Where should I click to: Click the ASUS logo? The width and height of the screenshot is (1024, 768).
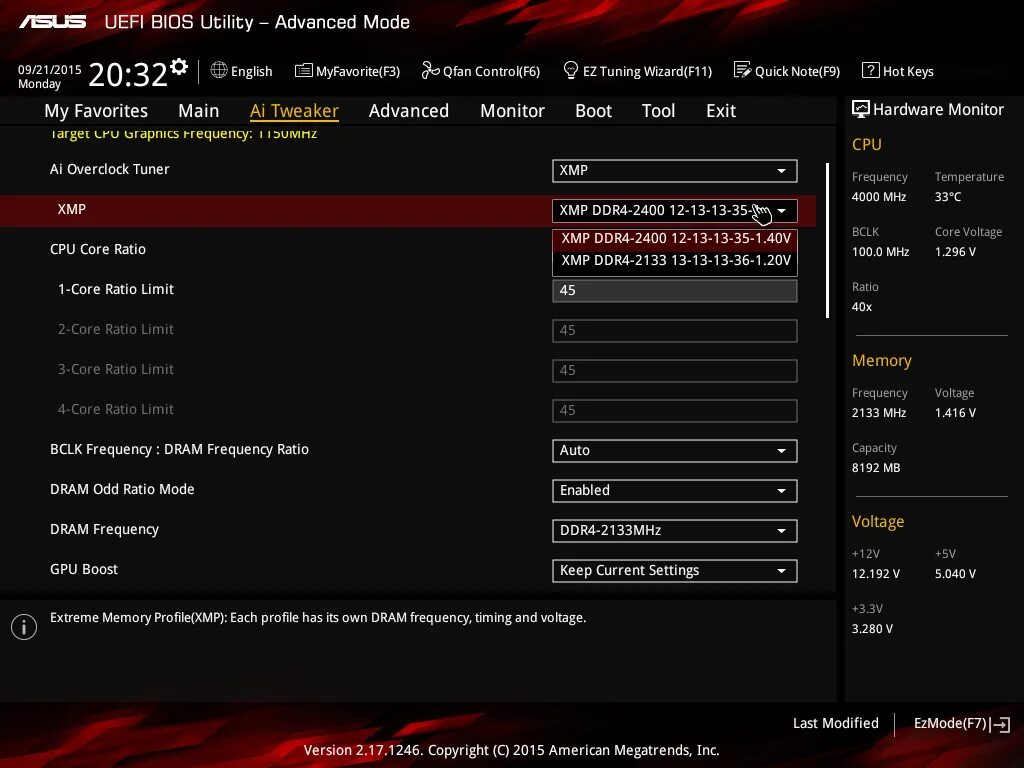[52, 22]
